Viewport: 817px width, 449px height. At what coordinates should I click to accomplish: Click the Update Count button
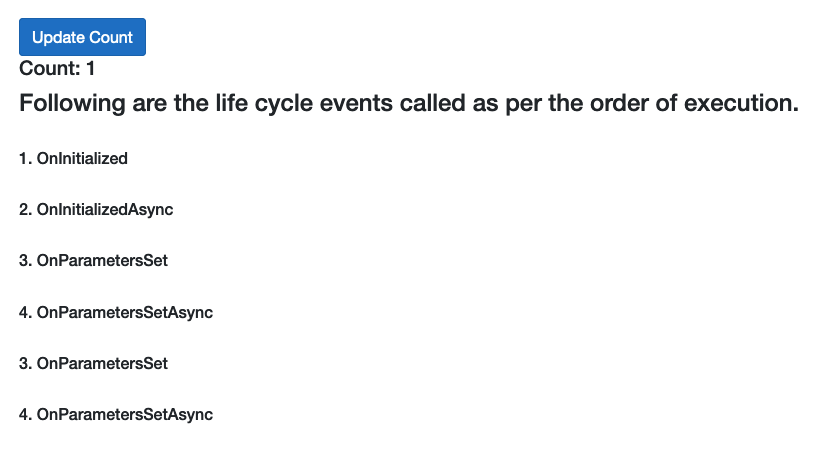[x=82, y=37]
